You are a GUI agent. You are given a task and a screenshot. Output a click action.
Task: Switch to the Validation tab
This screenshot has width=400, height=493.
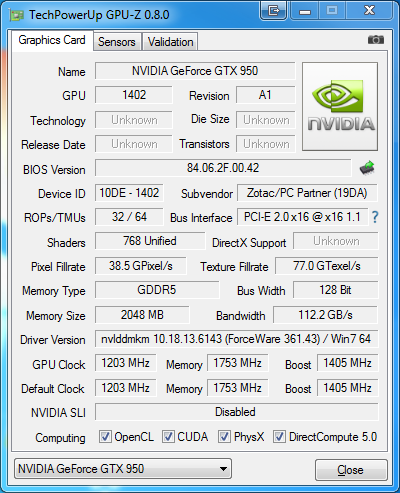[x=170, y=42]
